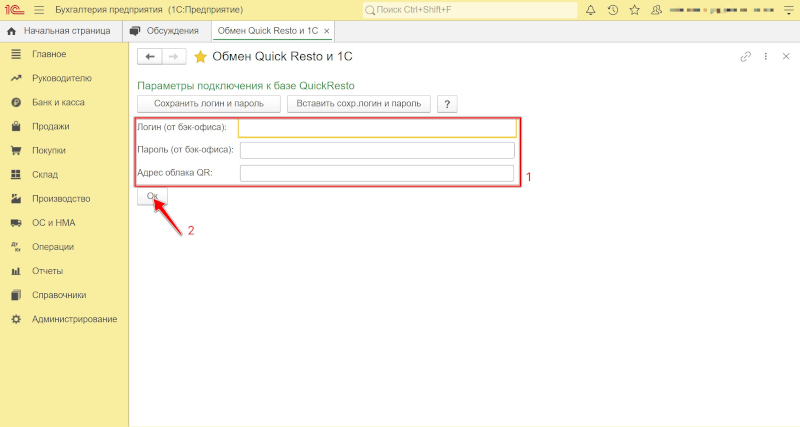Viewport: 800px width, 427px height.
Task: Copy link using the chain icon
Action: pyautogui.click(x=745, y=57)
